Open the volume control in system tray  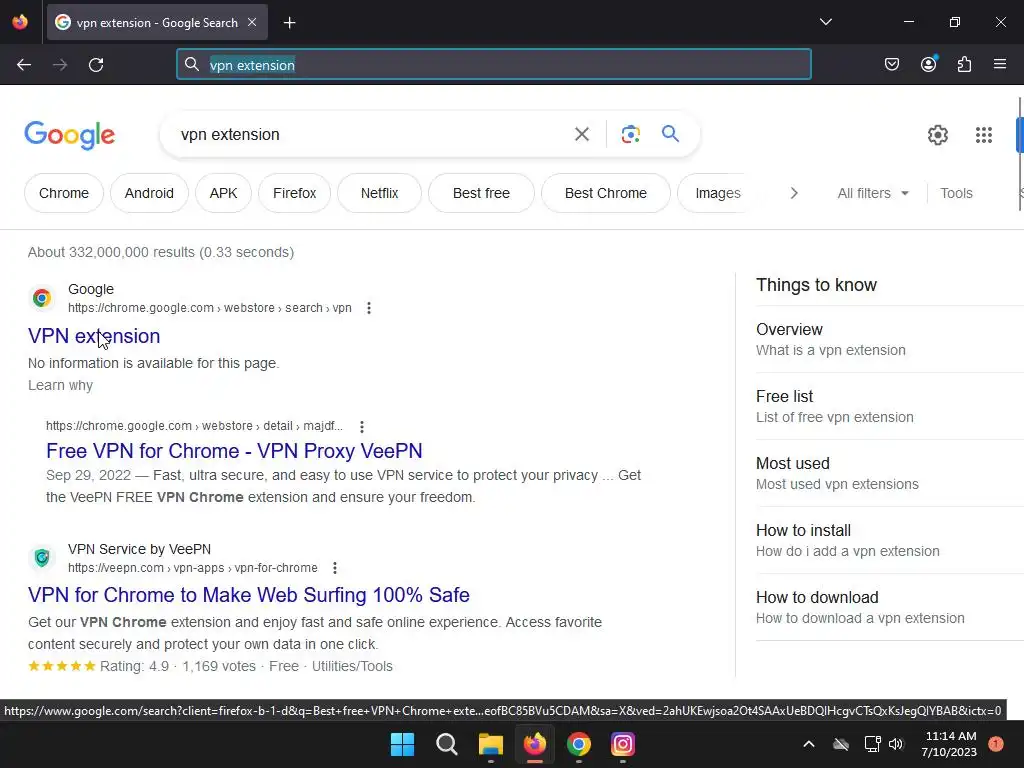point(896,744)
